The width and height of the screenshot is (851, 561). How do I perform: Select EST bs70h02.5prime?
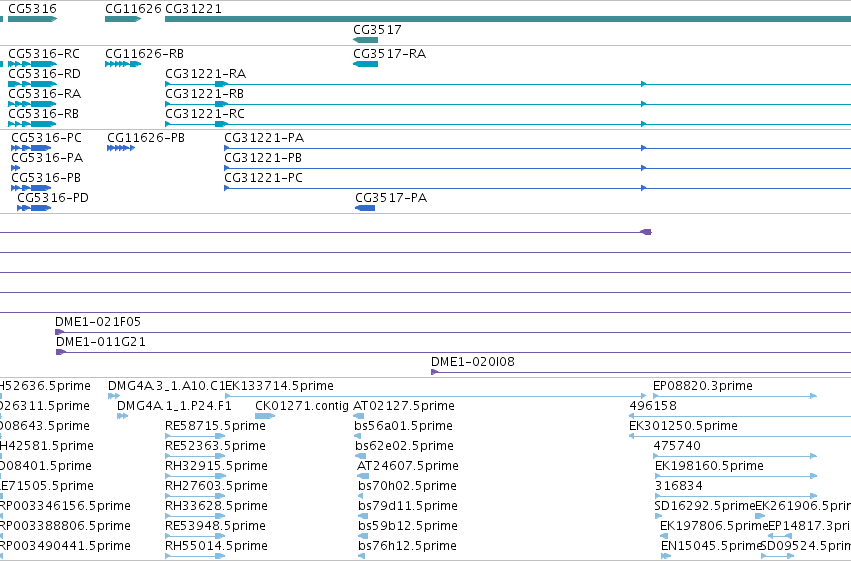408,486
